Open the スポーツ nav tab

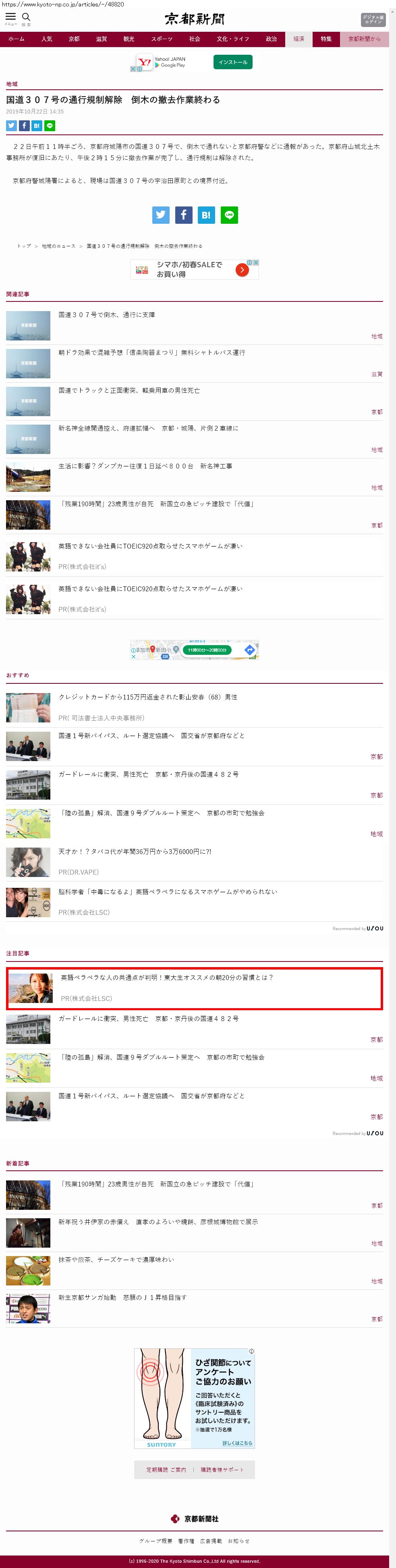(162, 39)
